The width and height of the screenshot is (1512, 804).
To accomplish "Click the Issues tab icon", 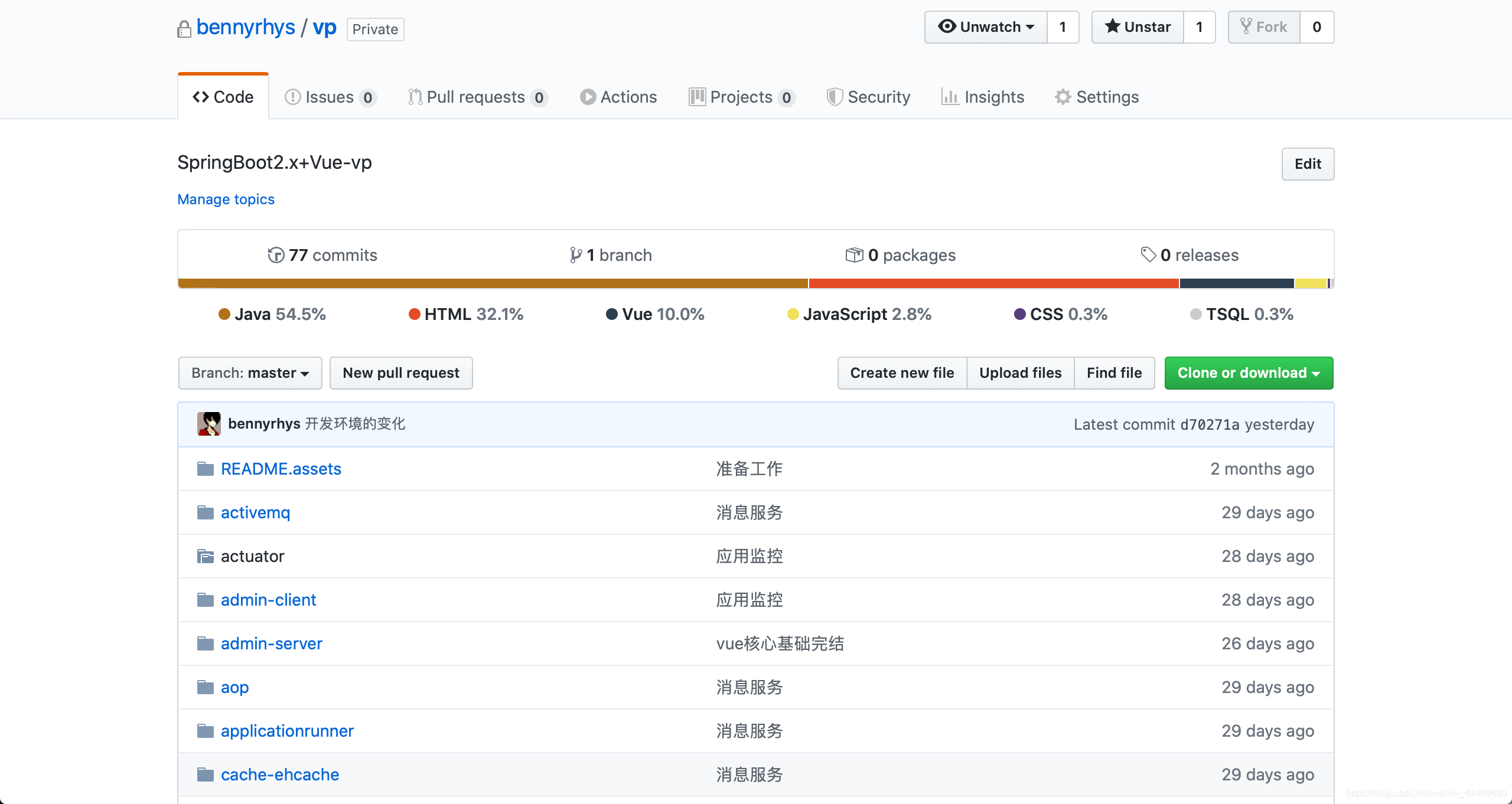I will tap(293, 97).
